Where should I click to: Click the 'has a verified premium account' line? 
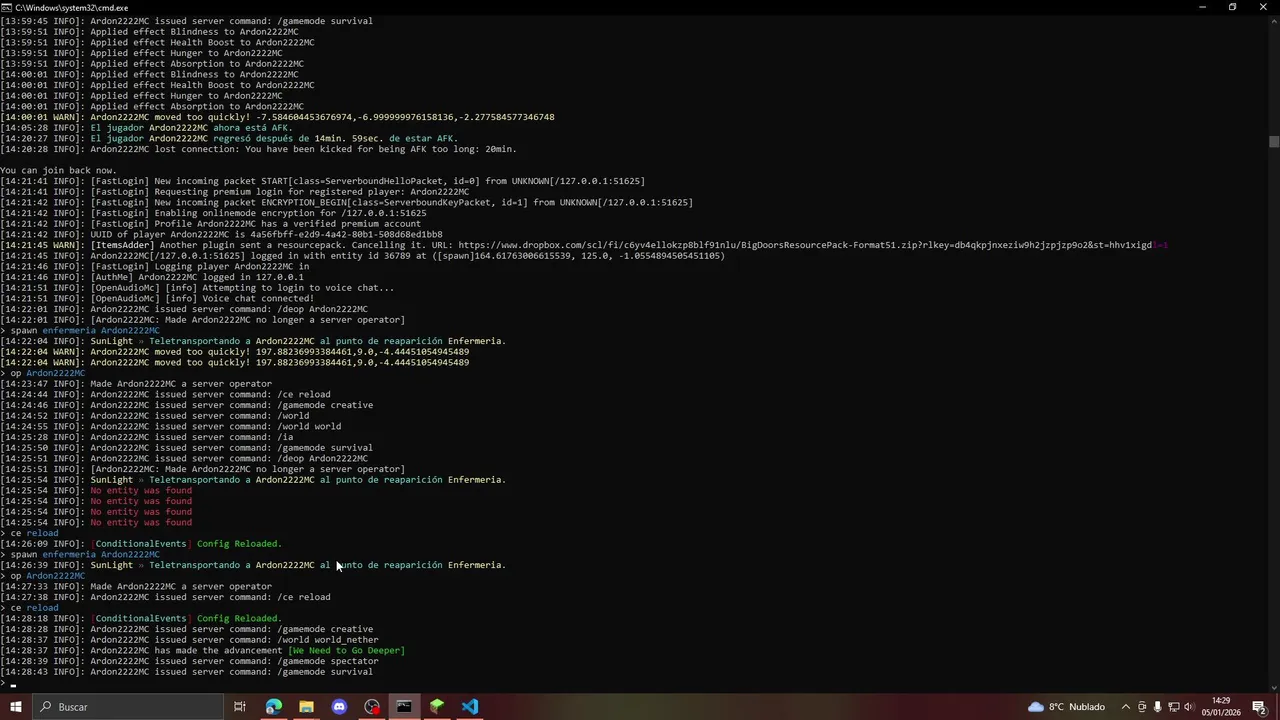[x=210, y=224]
